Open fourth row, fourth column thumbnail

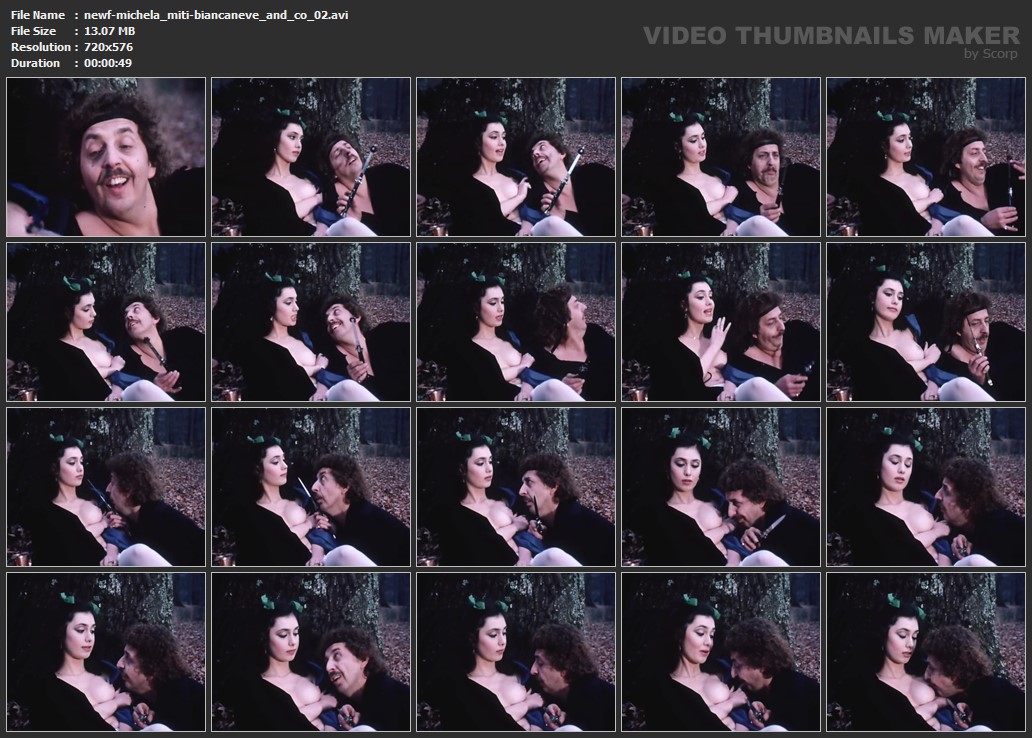click(x=721, y=652)
